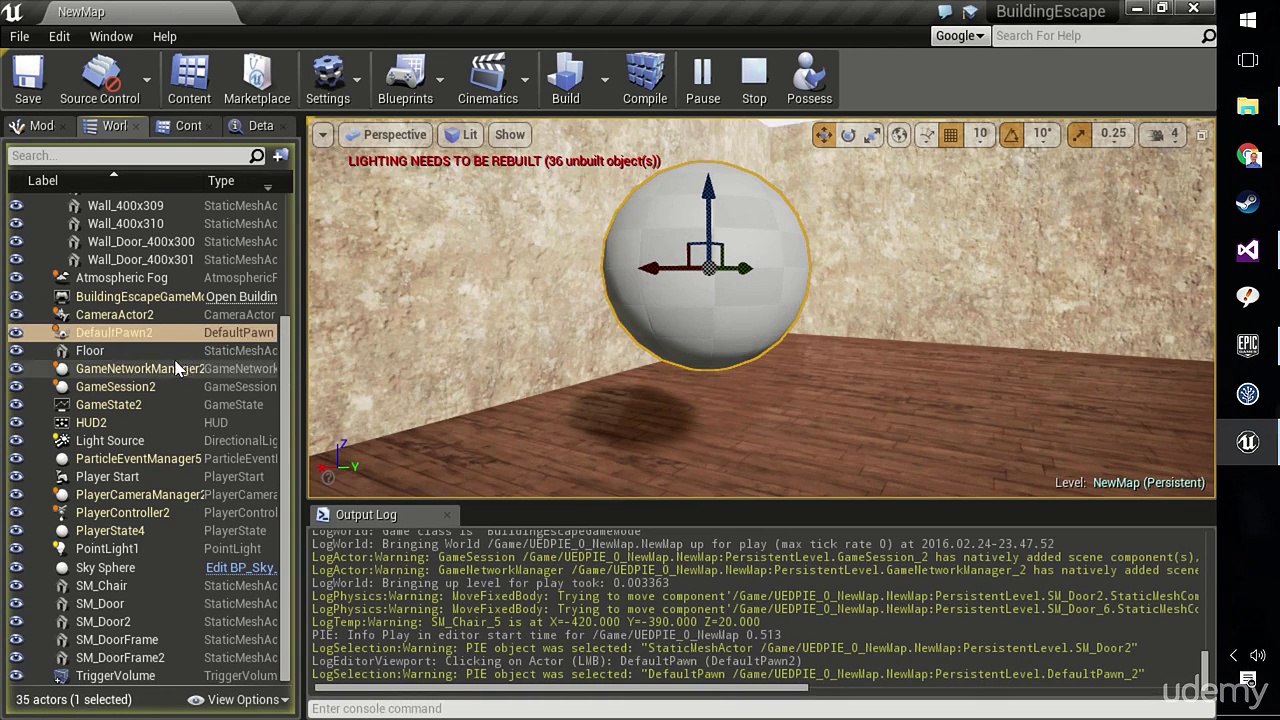Stop the play session
Screen dimensions: 1280x720
754,80
